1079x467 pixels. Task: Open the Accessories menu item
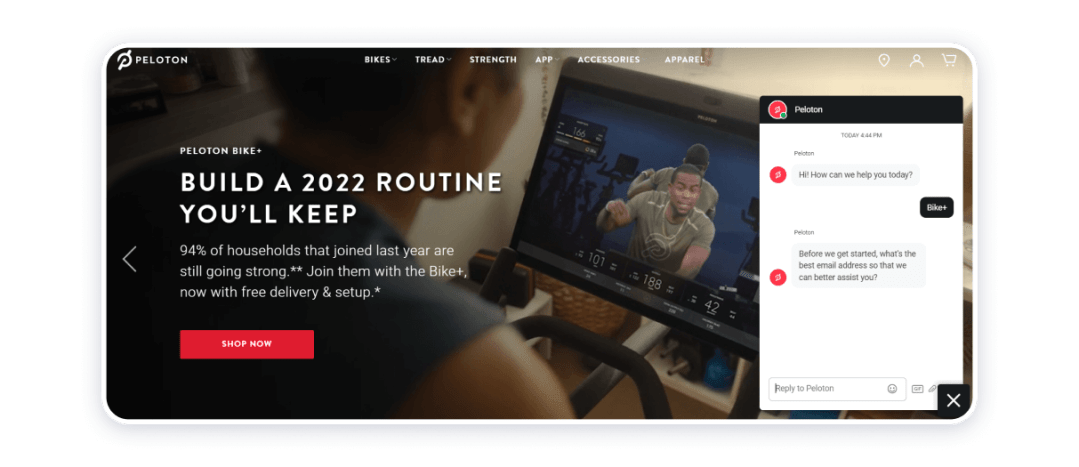pos(608,60)
